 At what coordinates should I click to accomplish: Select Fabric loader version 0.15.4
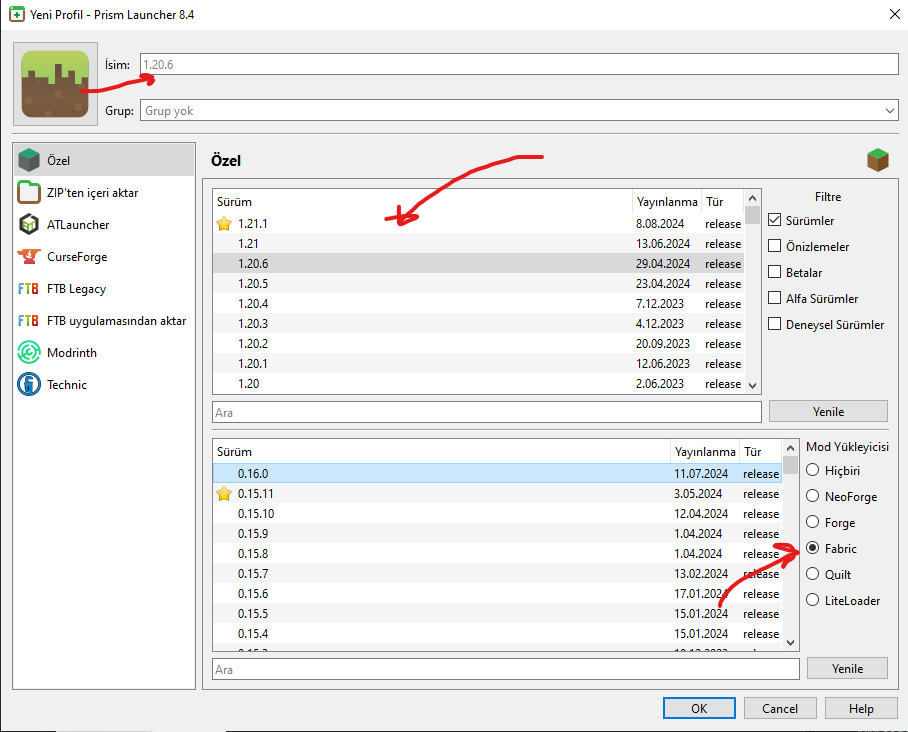click(x=498, y=634)
